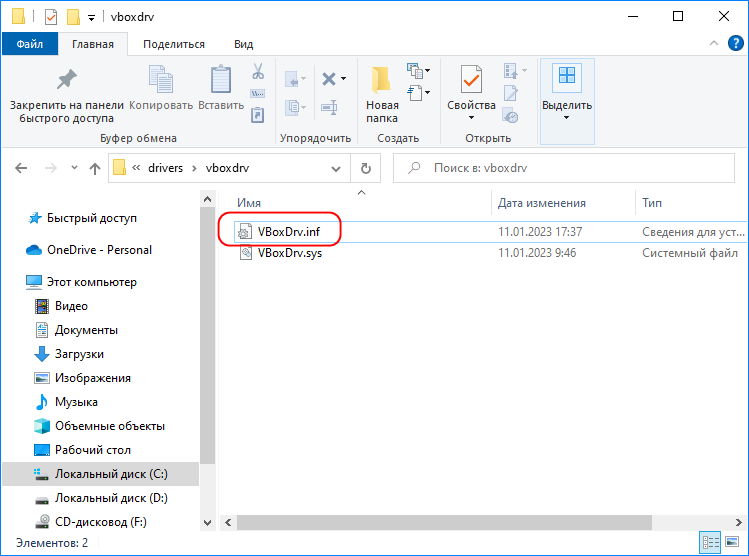Open the Quick Access Toolbar customize dropdown
Viewport: 749px width, 556px height.
click(91, 19)
